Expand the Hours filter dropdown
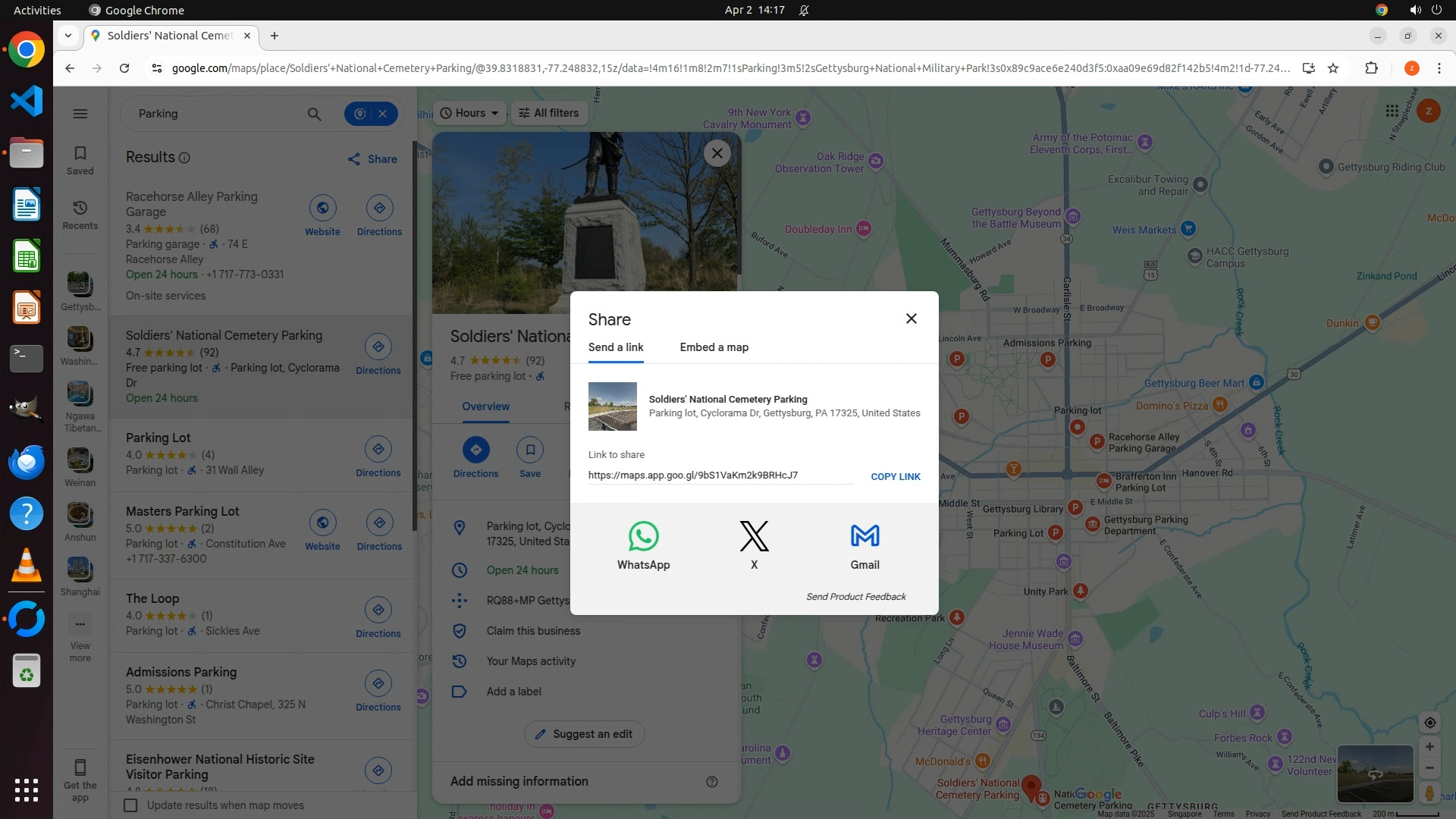Image resolution: width=1456 pixels, height=819 pixels. pos(469,113)
